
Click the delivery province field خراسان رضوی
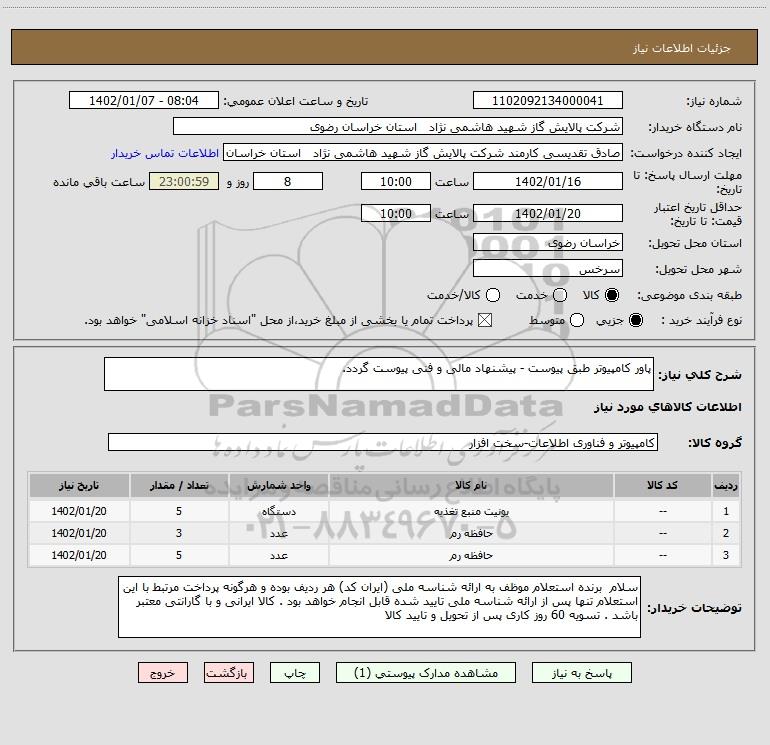[x=548, y=242]
